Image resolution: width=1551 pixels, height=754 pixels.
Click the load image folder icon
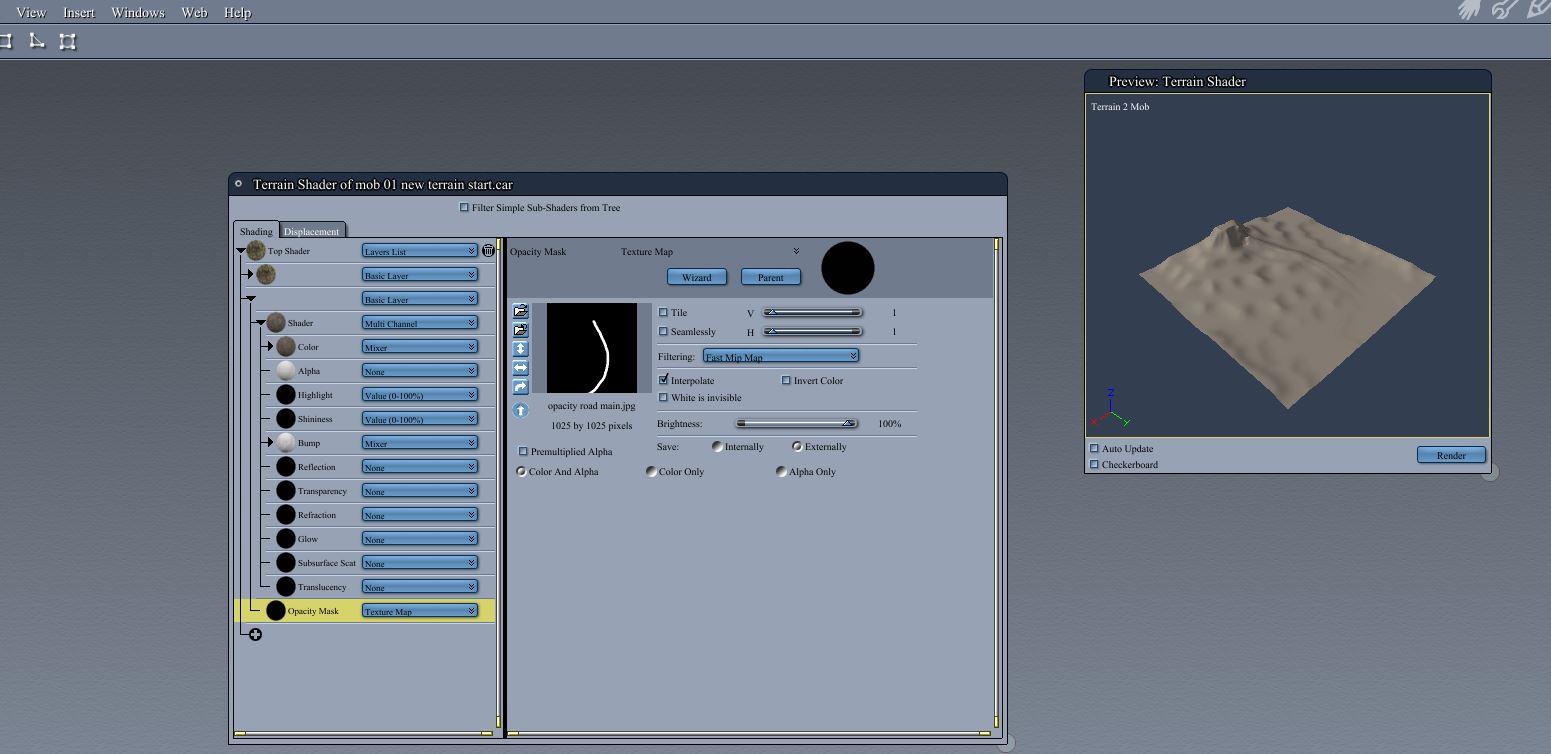tap(520, 311)
